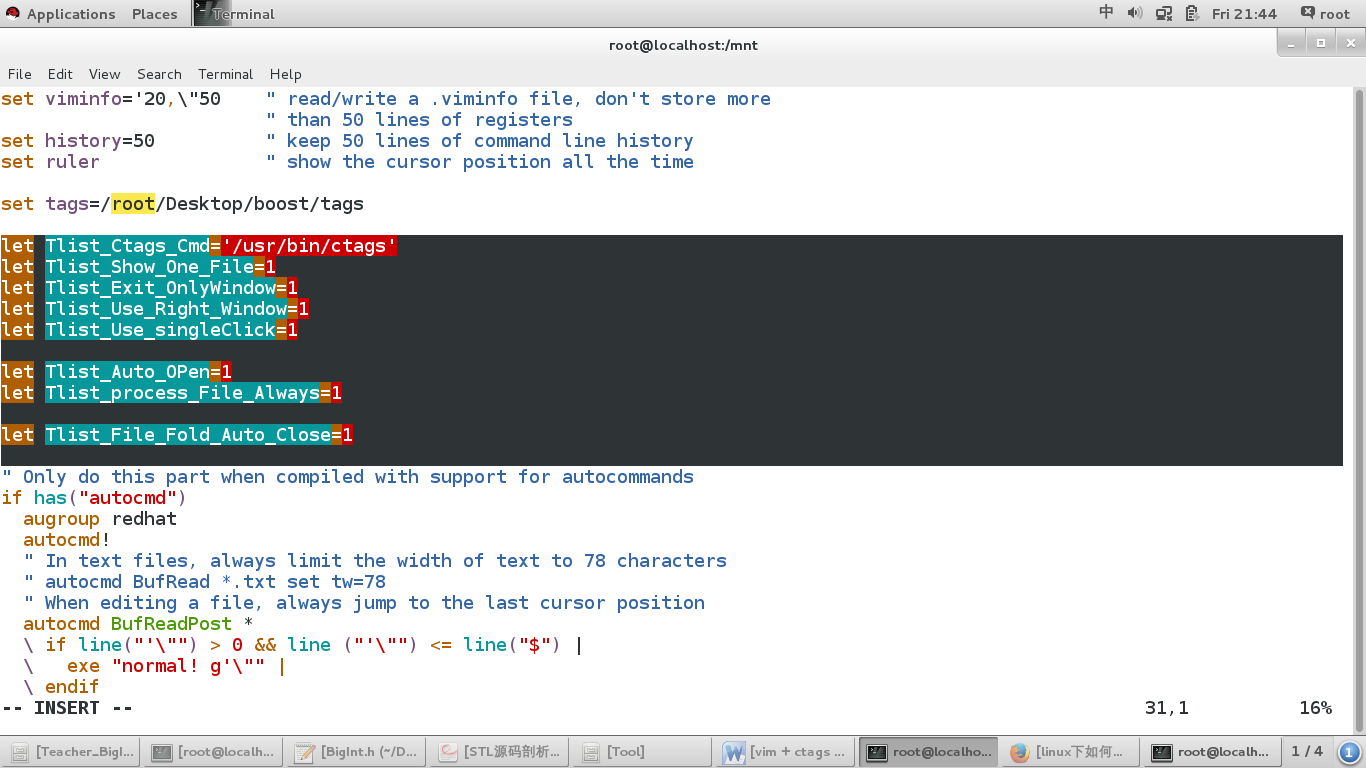Open the File menu
The width and height of the screenshot is (1366, 768).
[19, 74]
